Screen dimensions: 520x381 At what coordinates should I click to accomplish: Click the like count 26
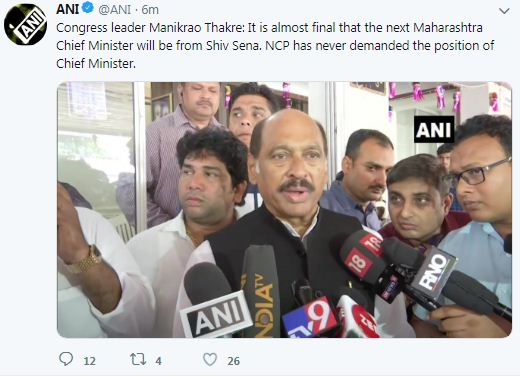point(234,361)
